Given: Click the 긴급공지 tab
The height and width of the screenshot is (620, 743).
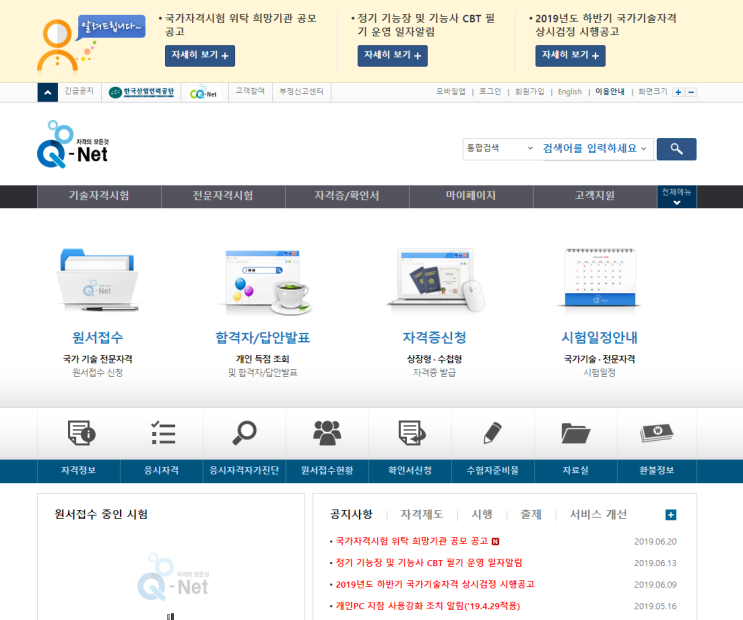Looking at the screenshot, I should tap(79, 91).
